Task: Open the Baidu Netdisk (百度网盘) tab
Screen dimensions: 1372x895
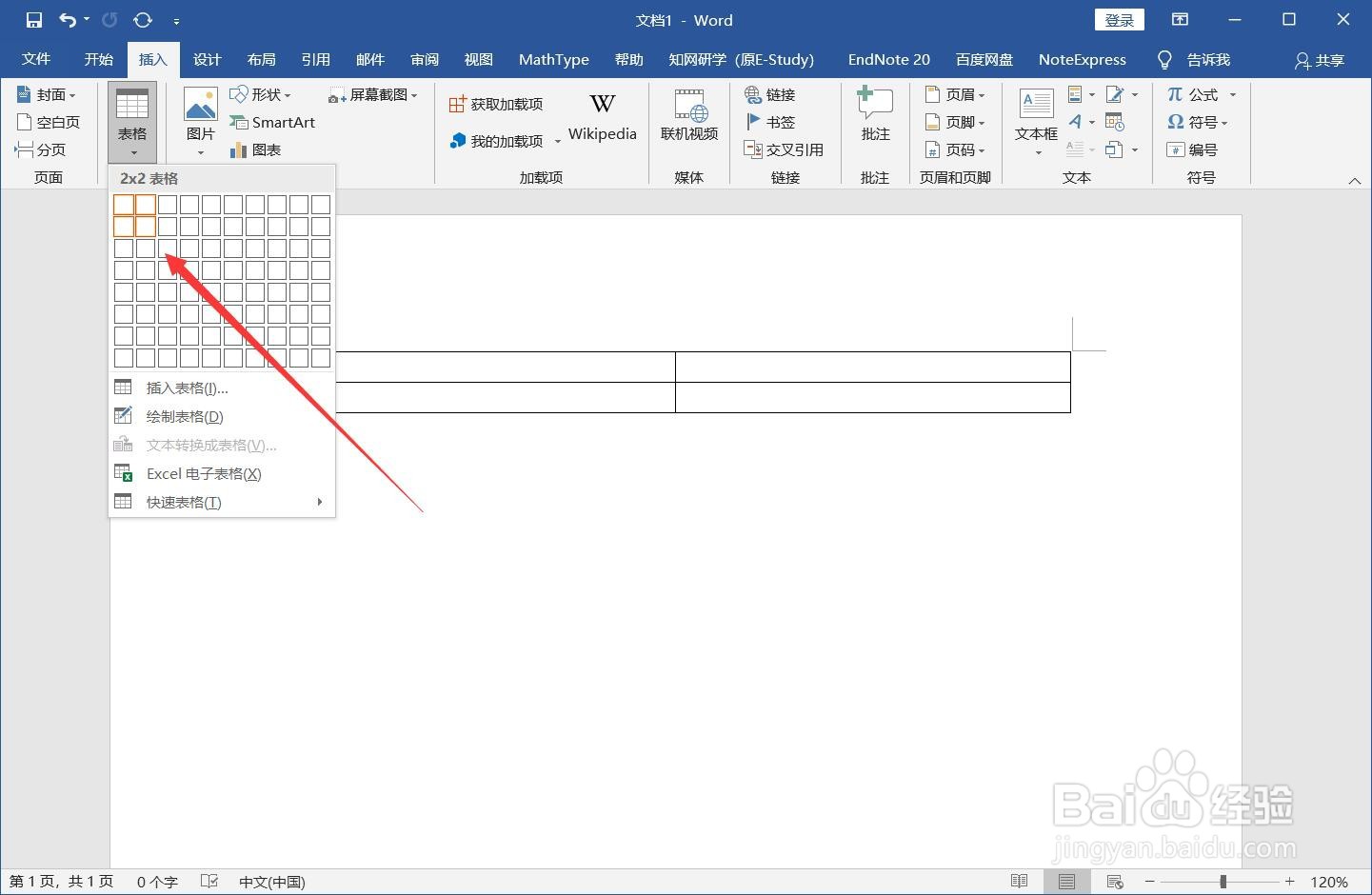Action: (x=984, y=59)
